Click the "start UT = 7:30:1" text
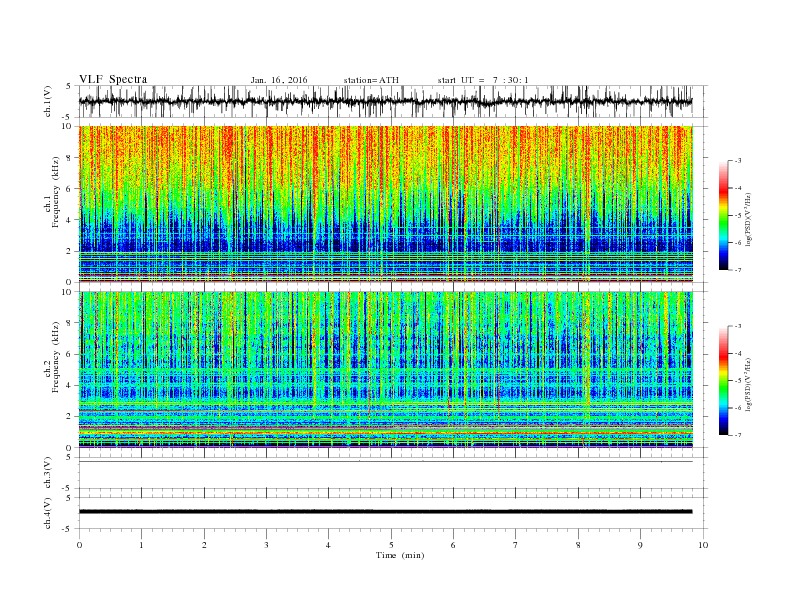This screenshot has width=792, height=612. 483,80
